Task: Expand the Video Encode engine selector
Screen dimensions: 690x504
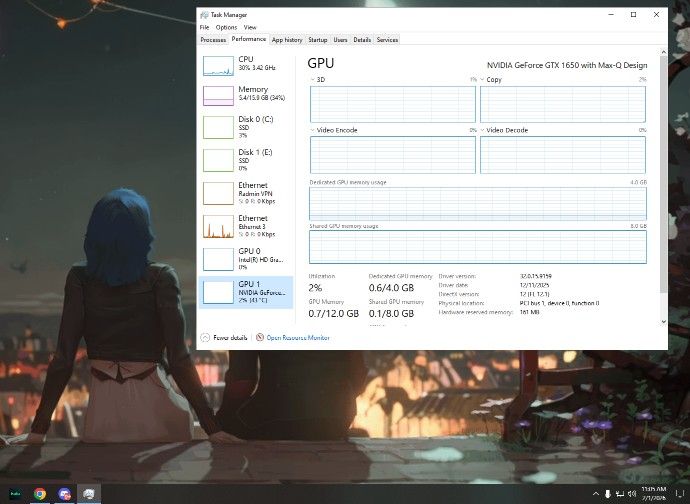Action: [x=313, y=130]
